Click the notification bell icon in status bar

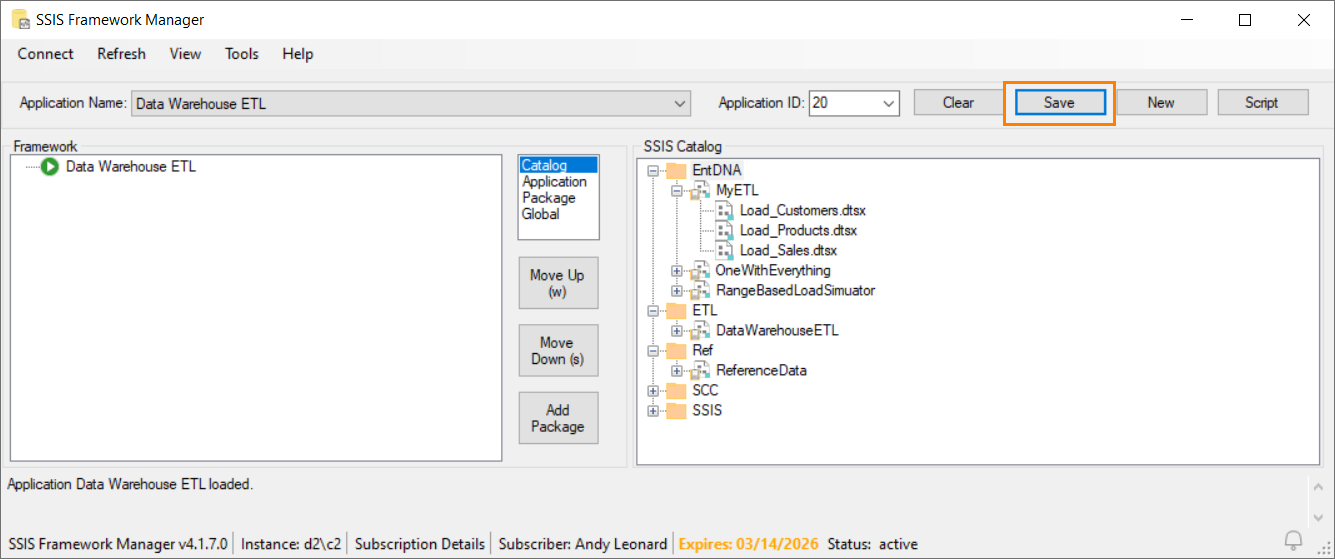[1294, 543]
